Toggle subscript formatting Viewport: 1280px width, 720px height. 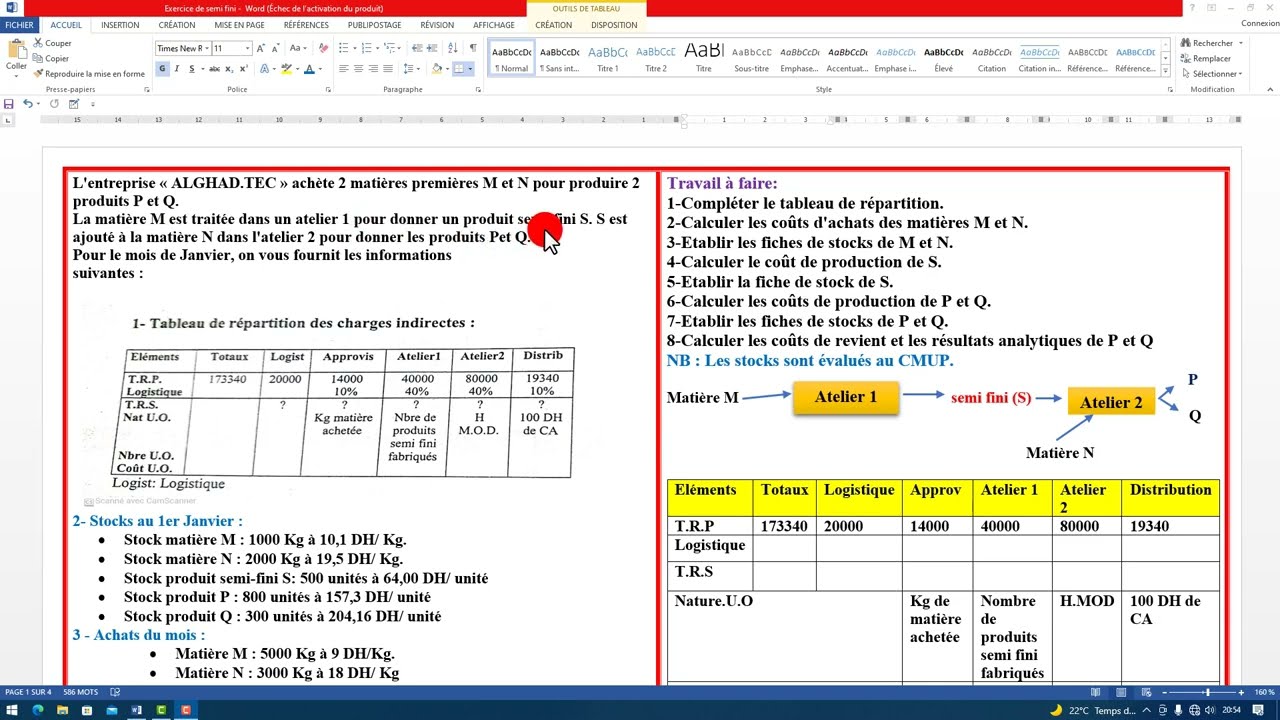point(229,69)
